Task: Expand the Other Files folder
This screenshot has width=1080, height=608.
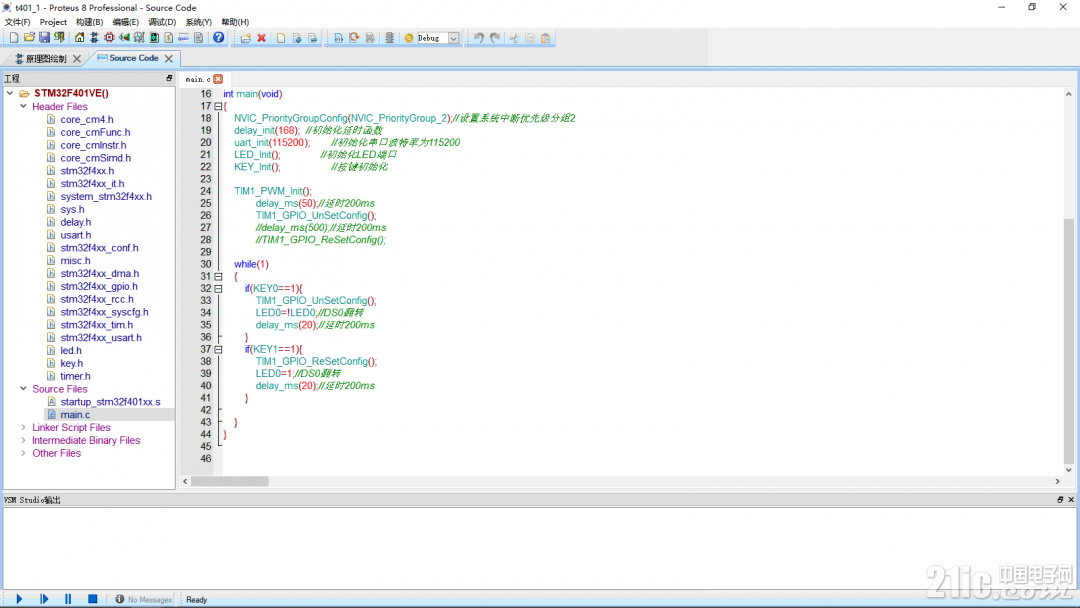Action: [x=23, y=452]
